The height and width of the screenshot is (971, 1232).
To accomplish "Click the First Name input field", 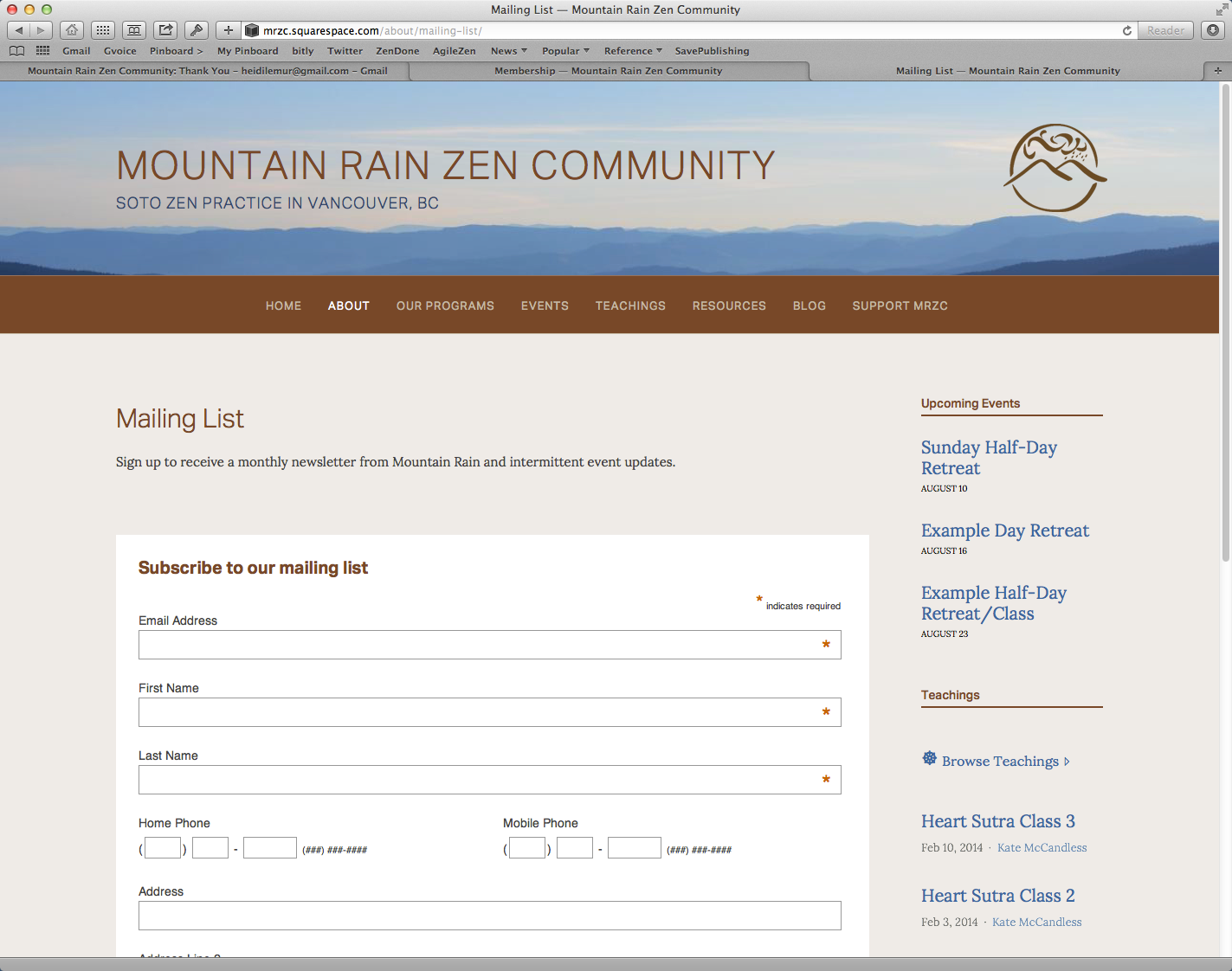I will [490, 712].
